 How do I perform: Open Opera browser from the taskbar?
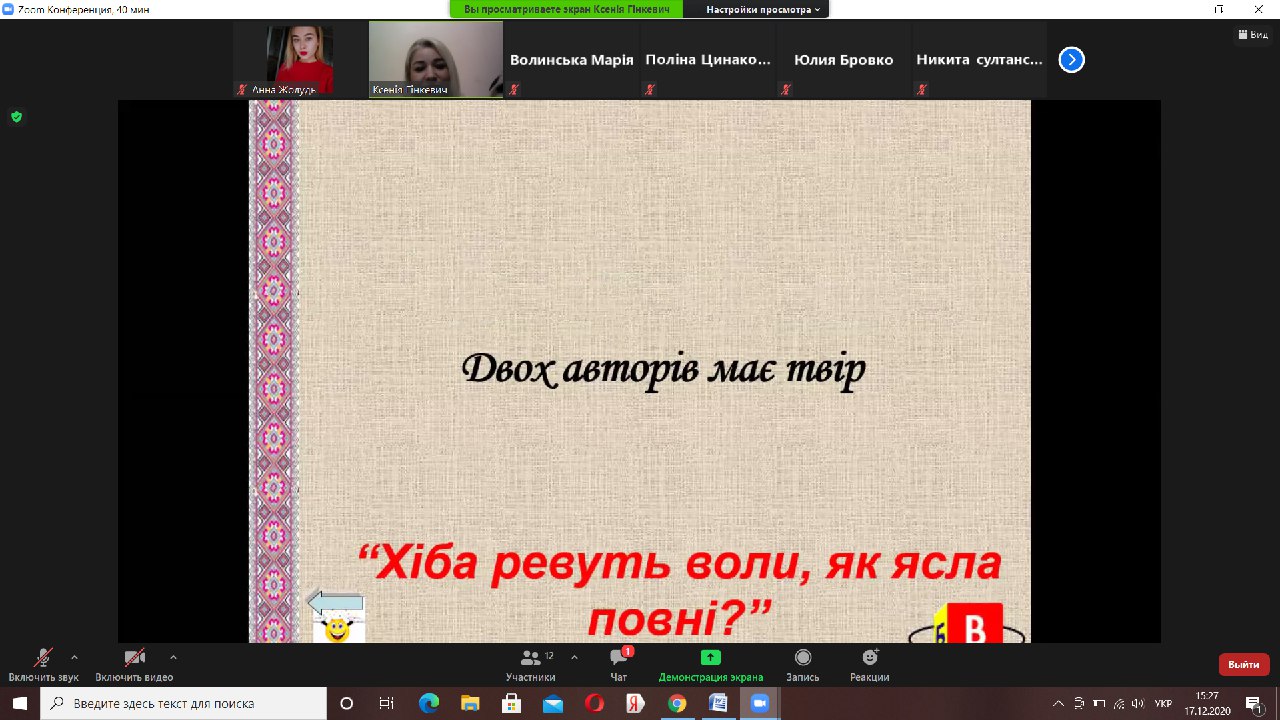click(x=594, y=703)
